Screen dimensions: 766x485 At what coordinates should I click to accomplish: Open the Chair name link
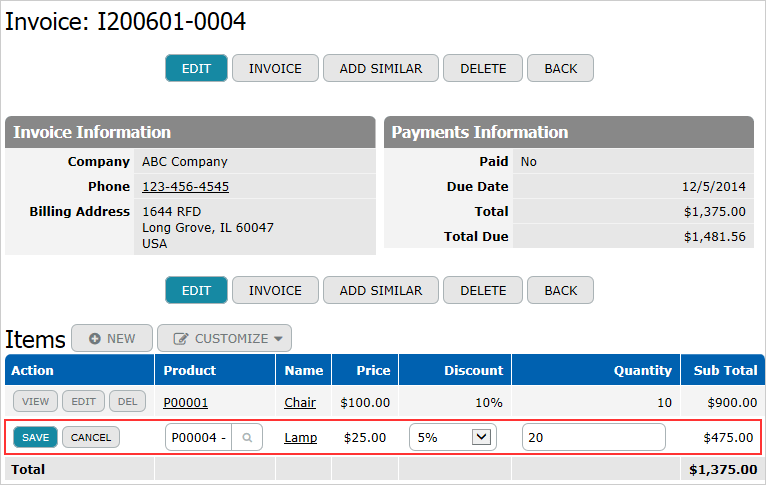click(300, 402)
